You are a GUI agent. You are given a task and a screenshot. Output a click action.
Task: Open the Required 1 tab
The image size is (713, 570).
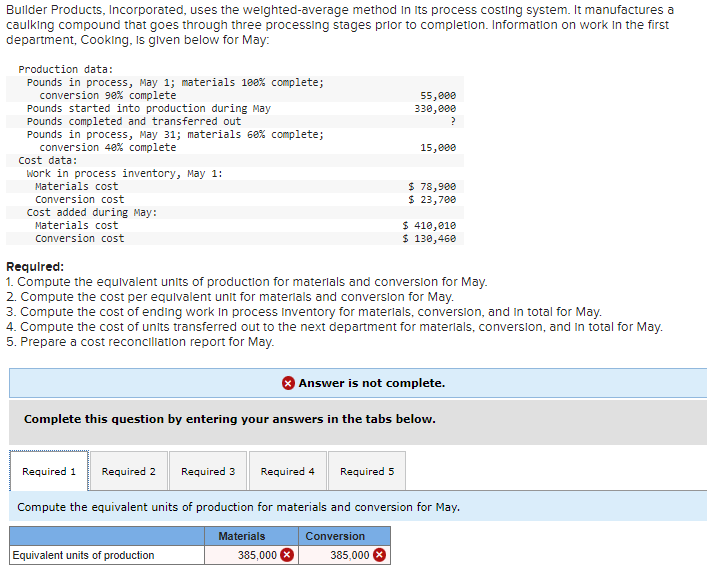[x=49, y=471]
